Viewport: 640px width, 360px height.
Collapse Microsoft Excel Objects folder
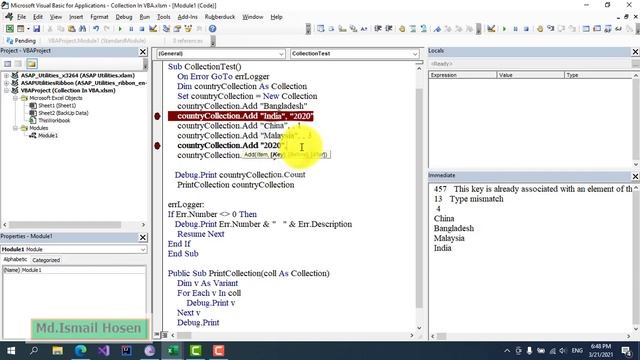(15, 98)
